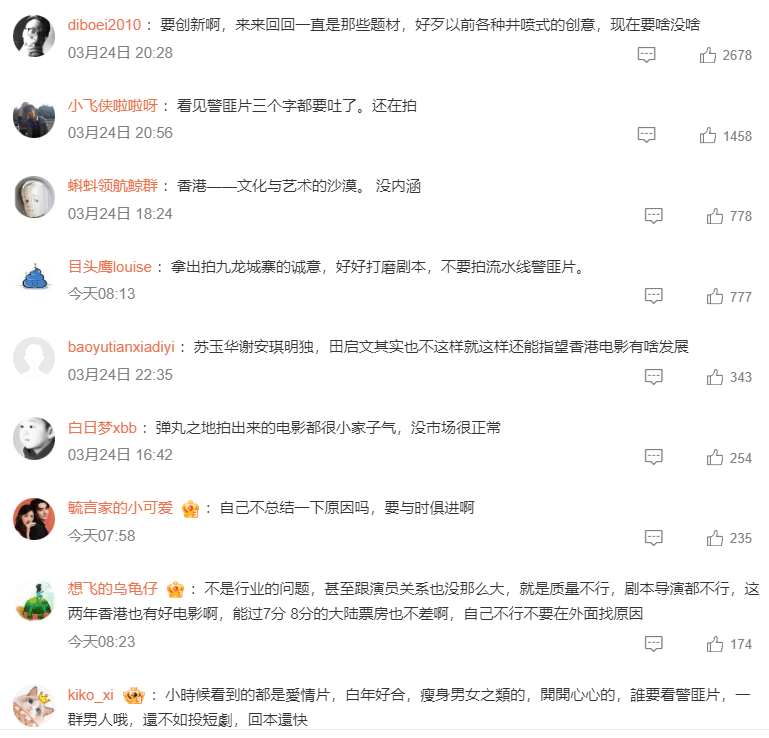Like baoyutianxiadiyi's comment with 343 likes
The height and width of the screenshot is (738, 769).
(x=715, y=377)
